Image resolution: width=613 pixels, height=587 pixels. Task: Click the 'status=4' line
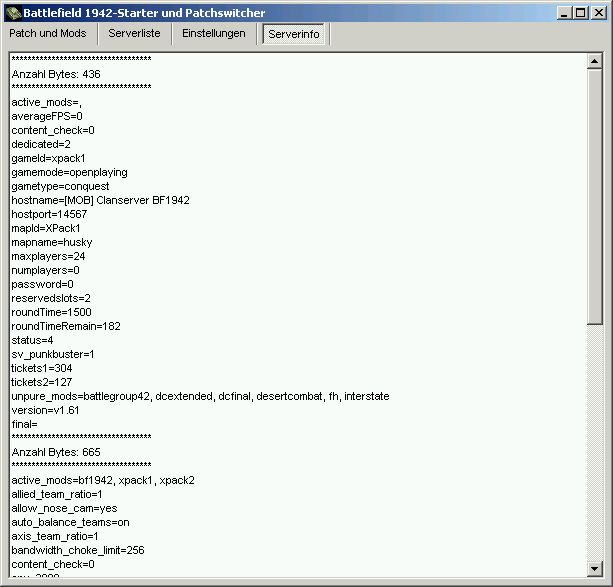pos(32,340)
